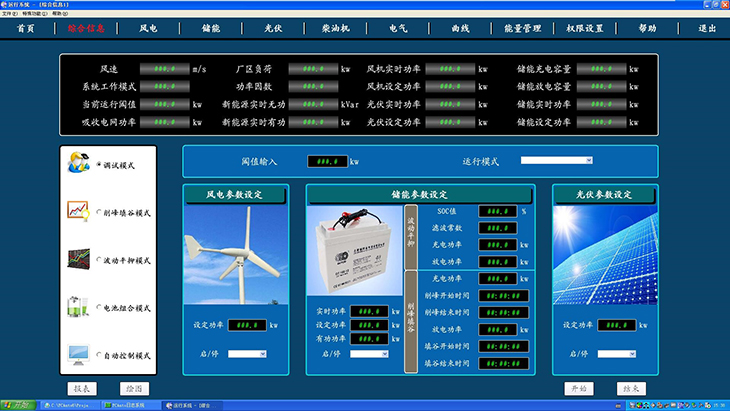Click the fluctuation smoothing (波动平抑模式) graph icon
The image size is (730, 411).
tap(78, 259)
